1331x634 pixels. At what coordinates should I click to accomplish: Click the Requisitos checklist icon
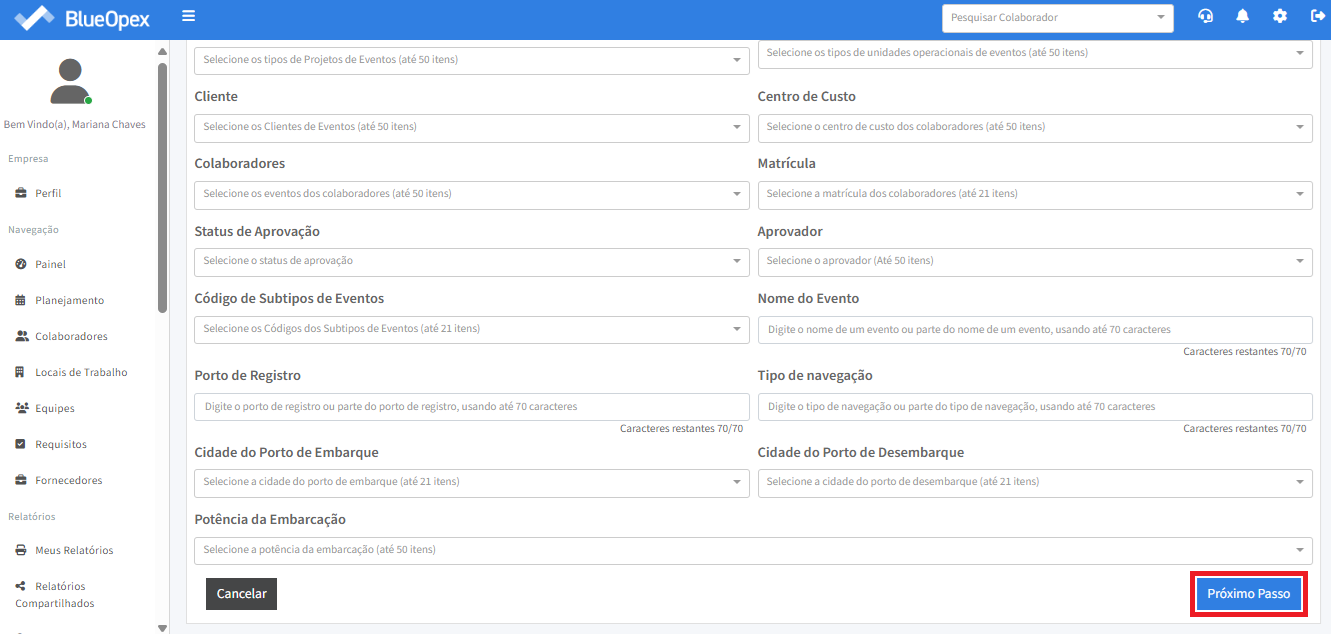(x=21, y=444)
